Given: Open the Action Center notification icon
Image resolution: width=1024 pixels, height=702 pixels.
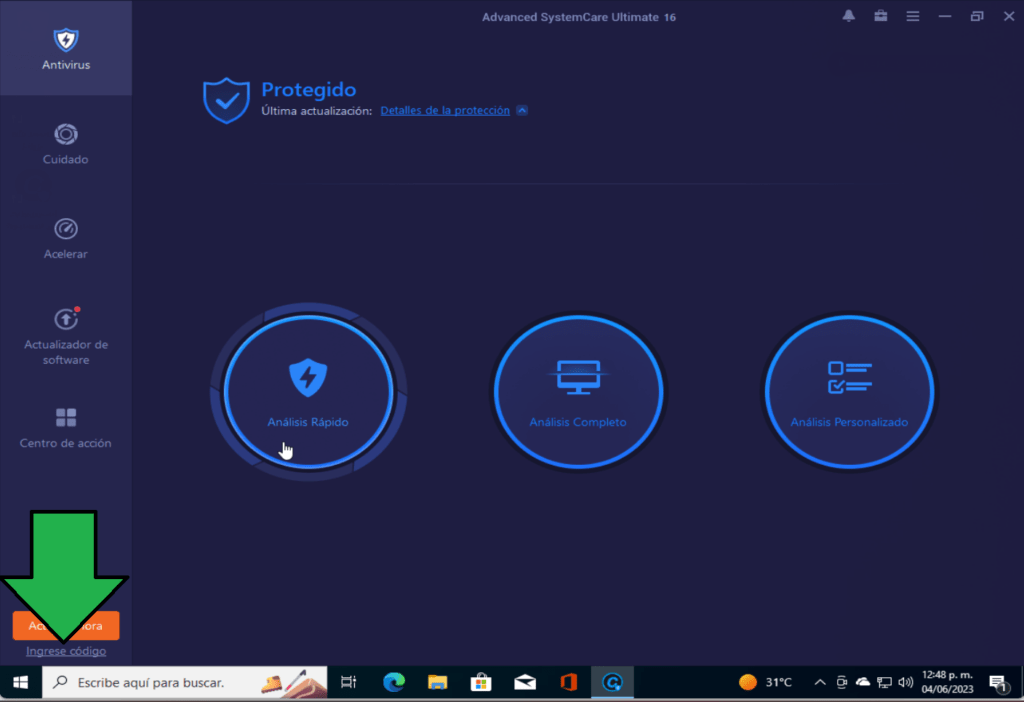Looking at the screenshot, I should coord(999,683).
